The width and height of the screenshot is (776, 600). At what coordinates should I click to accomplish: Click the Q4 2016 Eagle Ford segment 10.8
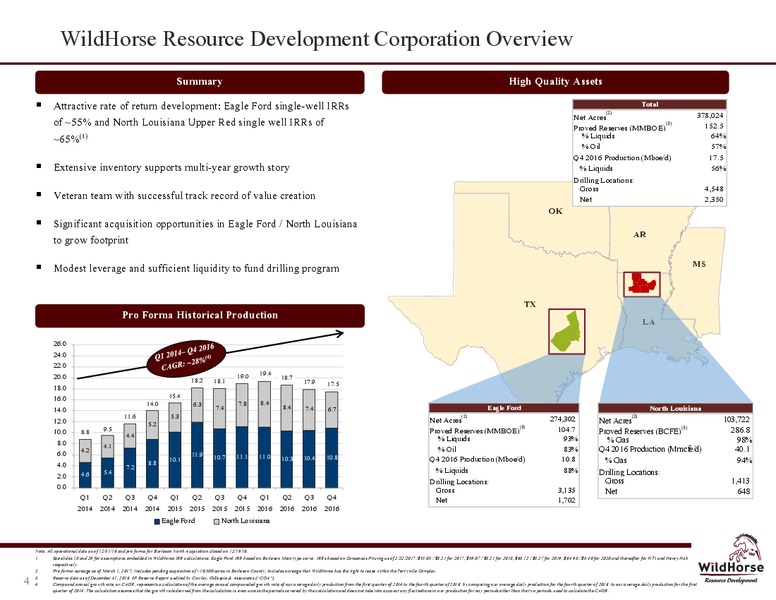(x=332, y=458)
